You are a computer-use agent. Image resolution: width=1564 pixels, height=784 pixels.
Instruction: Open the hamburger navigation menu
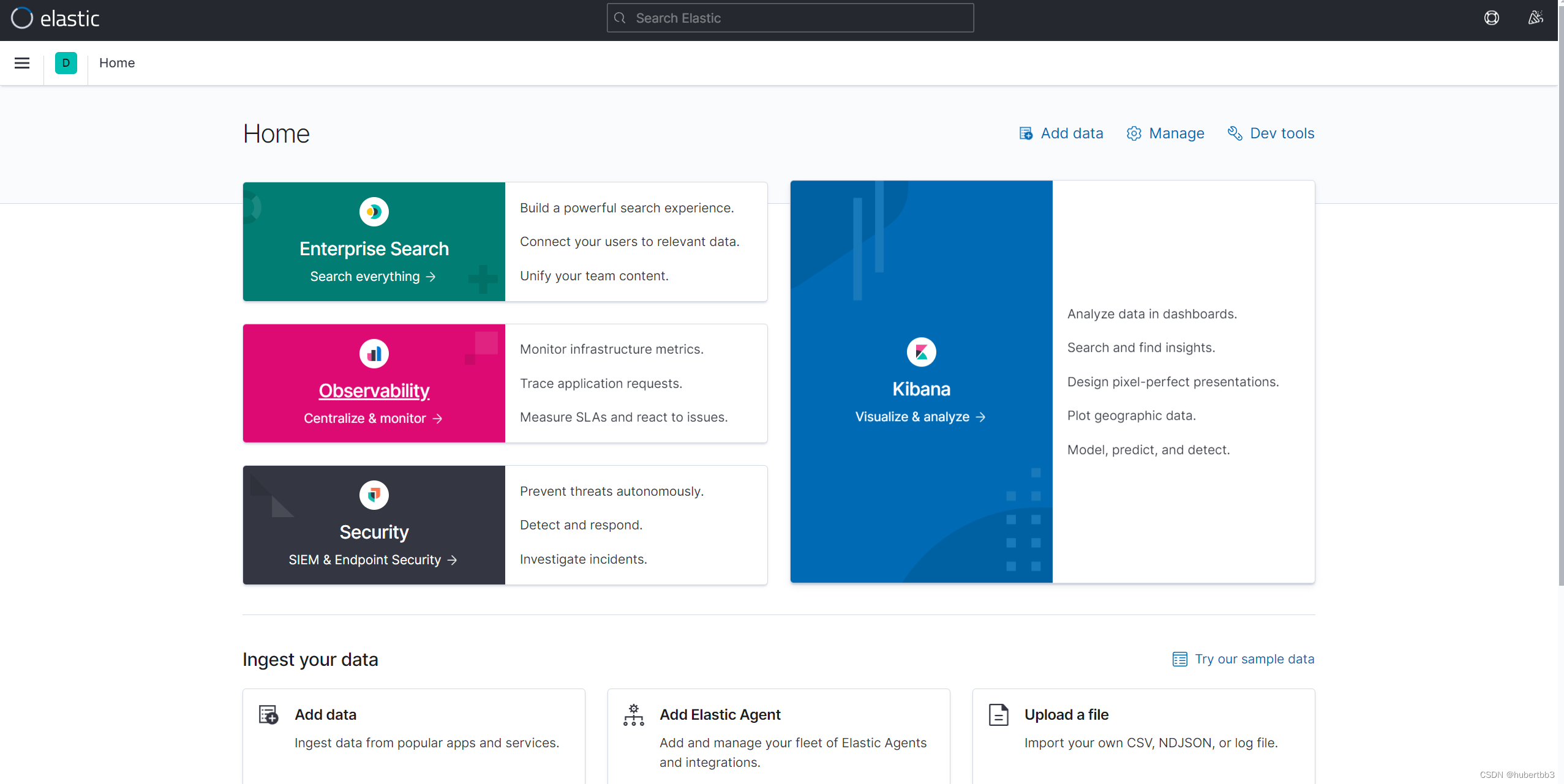point(22,63)
